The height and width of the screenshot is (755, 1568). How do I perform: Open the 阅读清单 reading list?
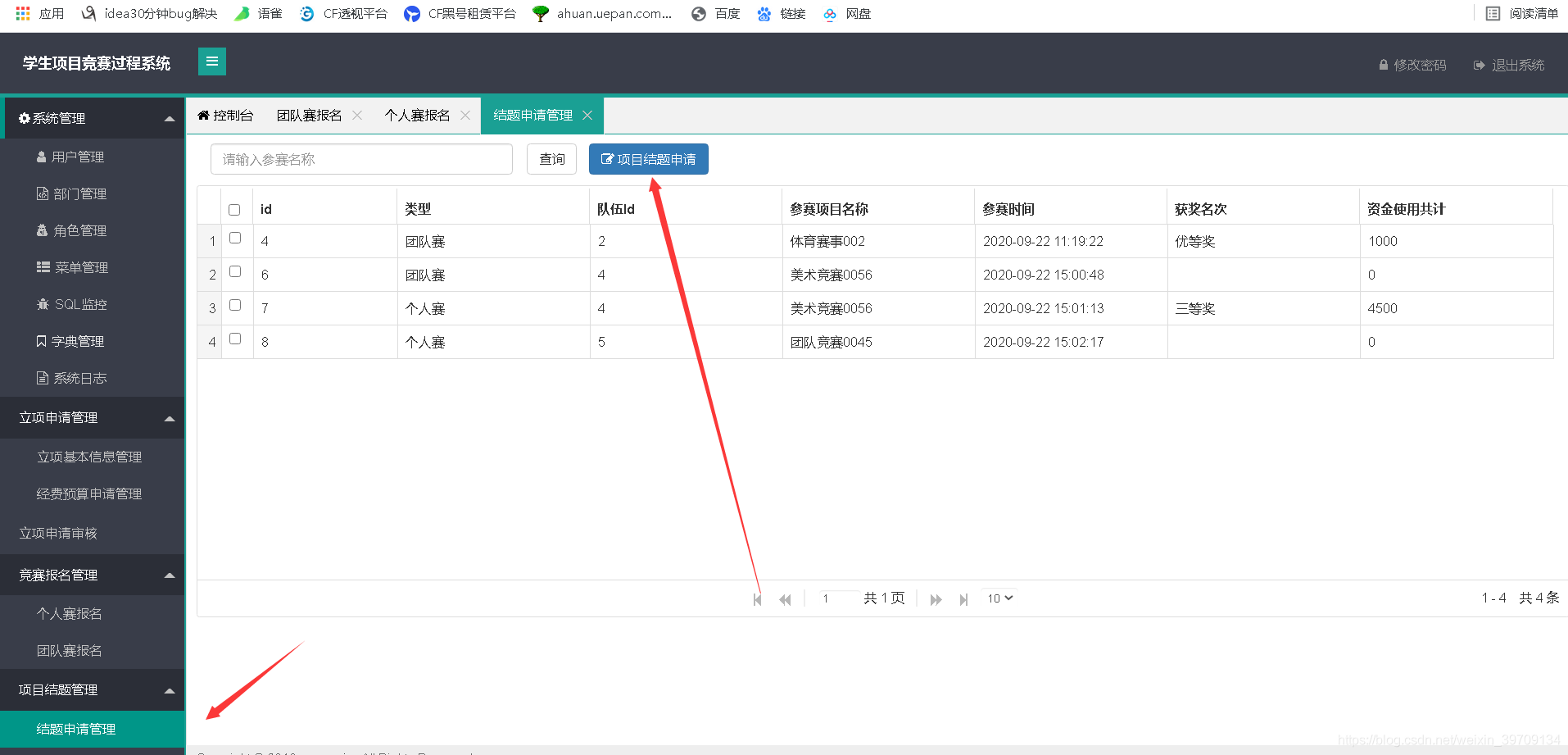pyautogui.click(x=1522, y=14)
